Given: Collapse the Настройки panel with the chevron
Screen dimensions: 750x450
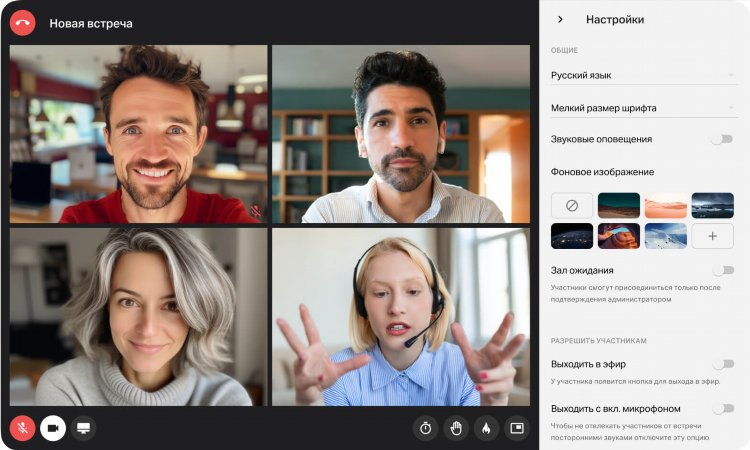Looking at the screenshot, I should (561, 20).
